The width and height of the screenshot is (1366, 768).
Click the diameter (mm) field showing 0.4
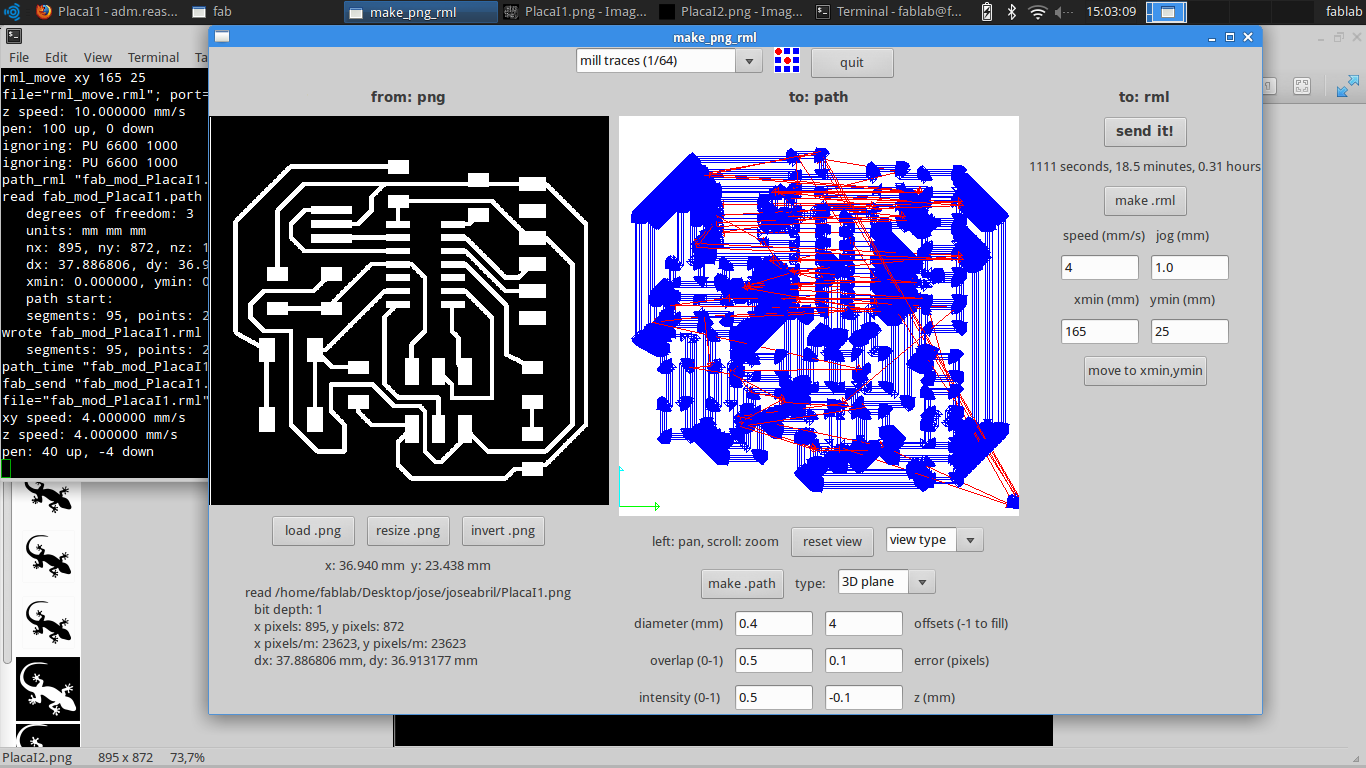(x=774, y=624)
